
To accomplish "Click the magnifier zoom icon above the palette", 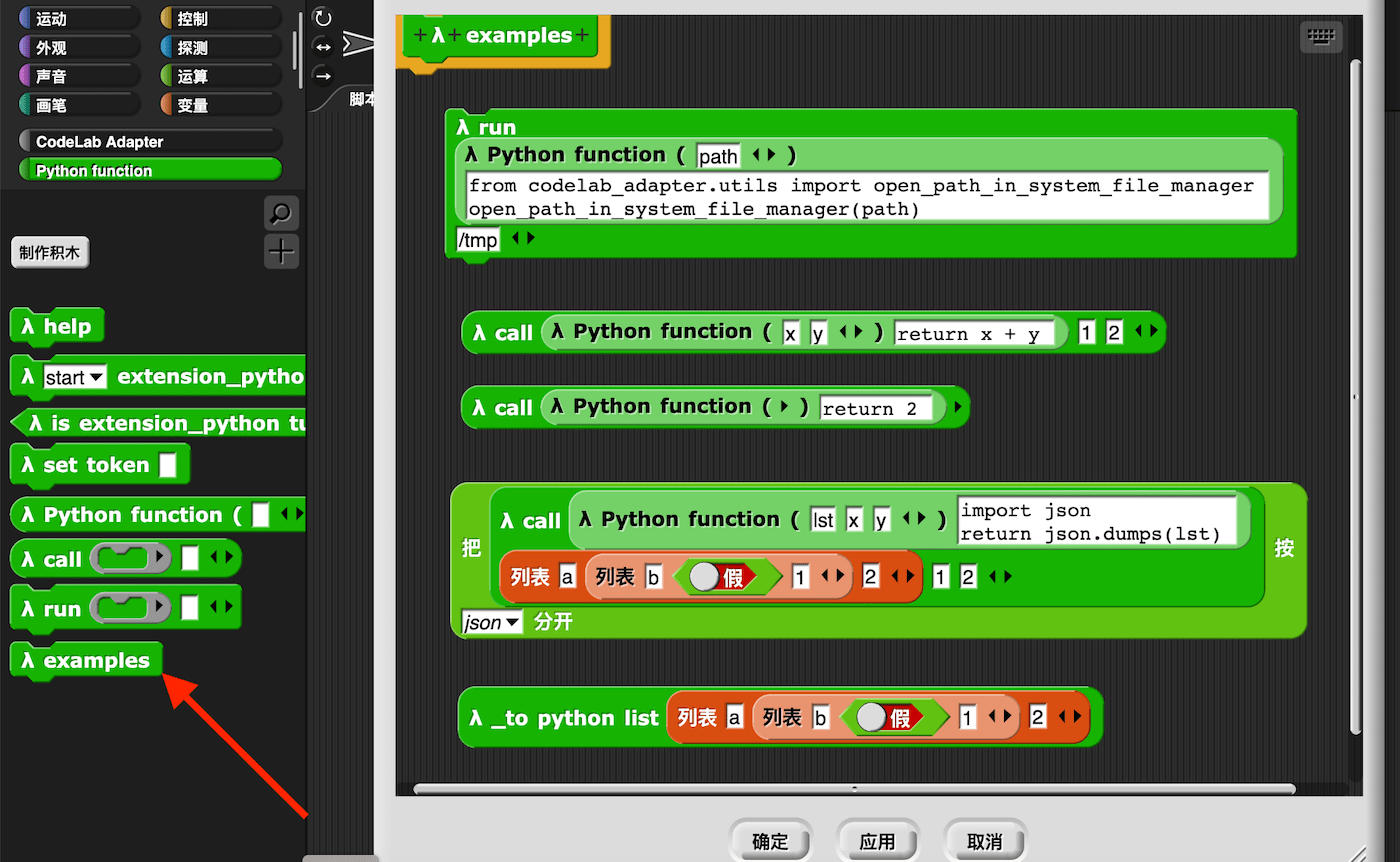I will 281,213.
